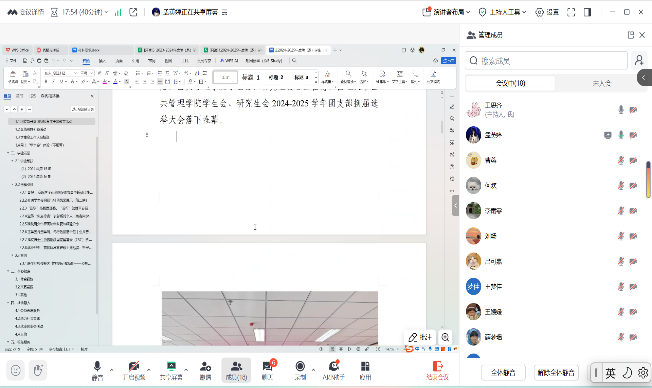Start recording with the record icon
Image resolution: width=652 pixels, height=388 pixels.
click(300, 370)
